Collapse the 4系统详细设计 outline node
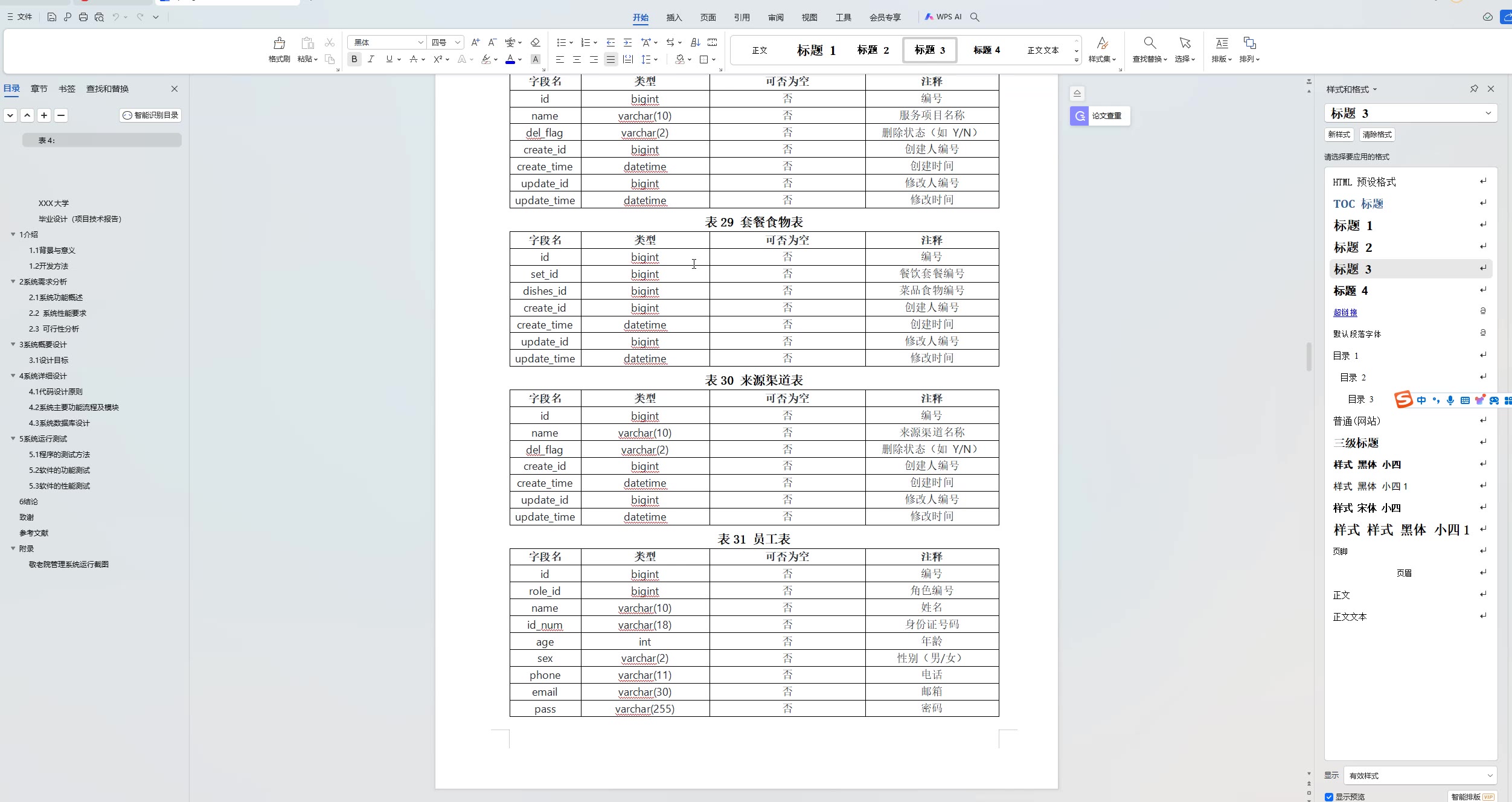The image size is (1512, 802). [x=13, y=376]
